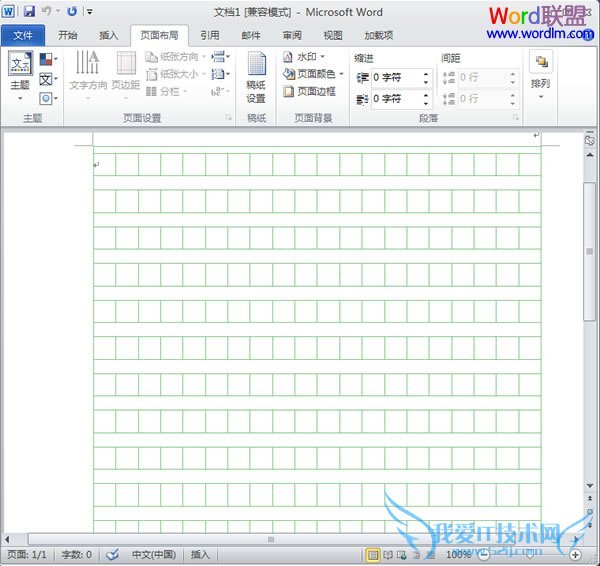Toggle 插入 insert mode in status bar
The width and height of the screenshot is (600, 566).
pos(200,554)
